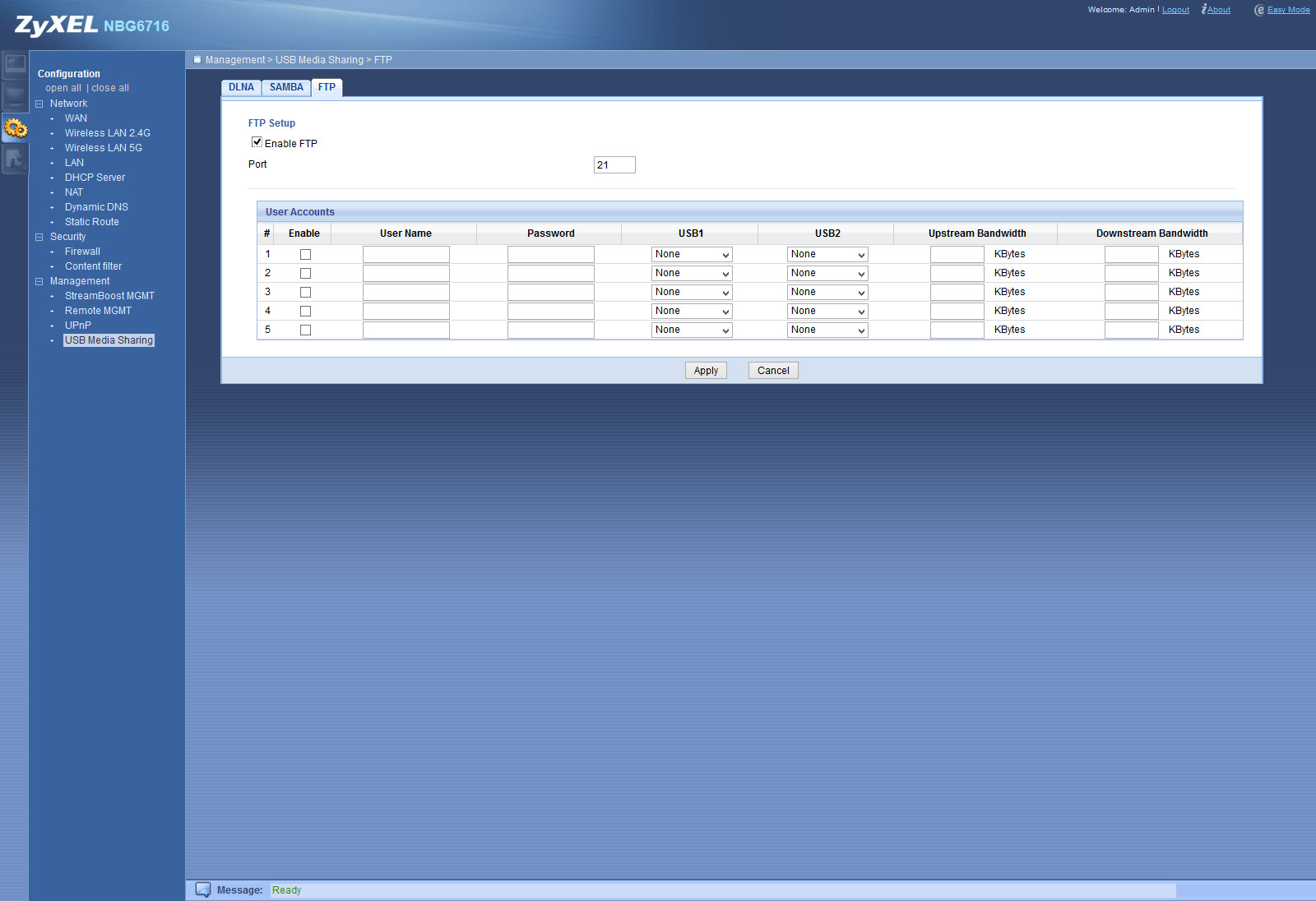The width and height of the screenshot is (1316, 901).
Task: Click the About info icon
Action: coord(1203,9)
